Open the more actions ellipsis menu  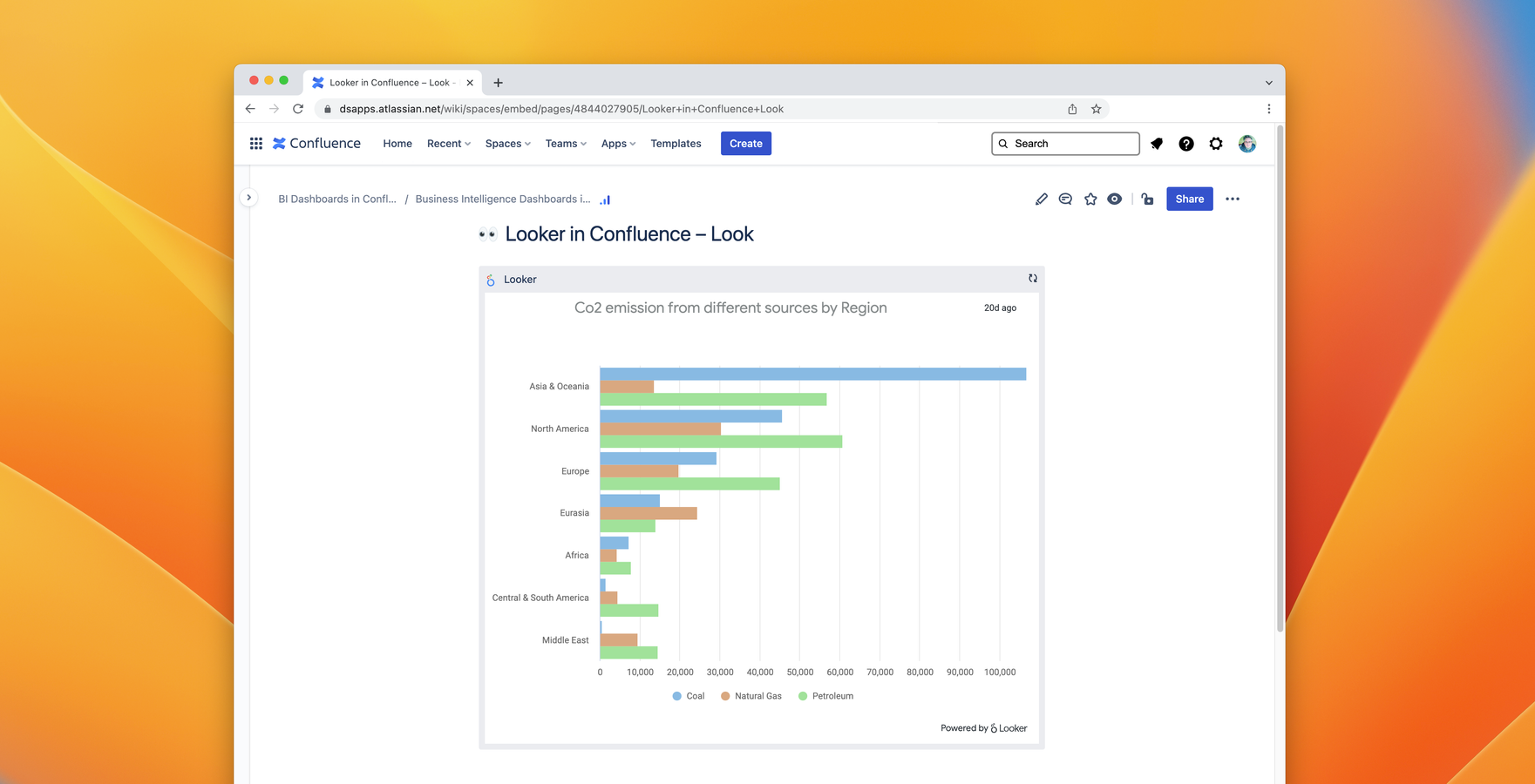point(1233,199)
